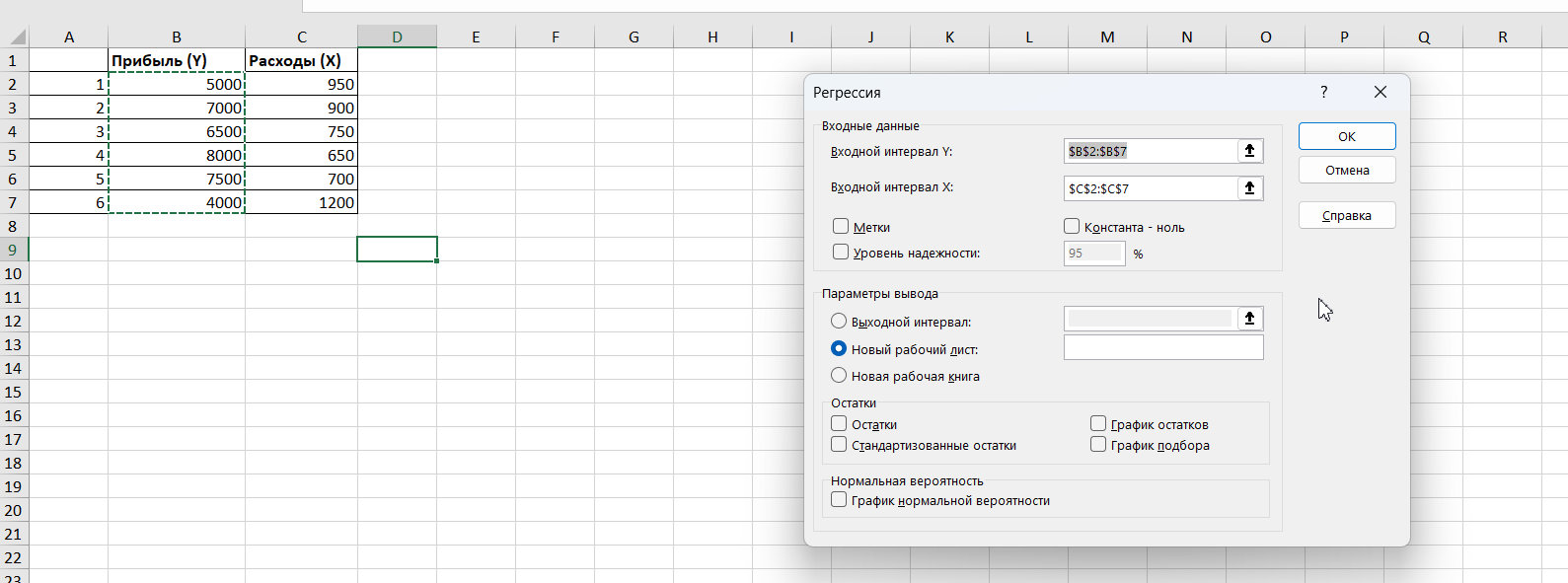
Task: Tick the Константа - ноль checkbox
Action: pyautogui.click(x=1072, y=227)
